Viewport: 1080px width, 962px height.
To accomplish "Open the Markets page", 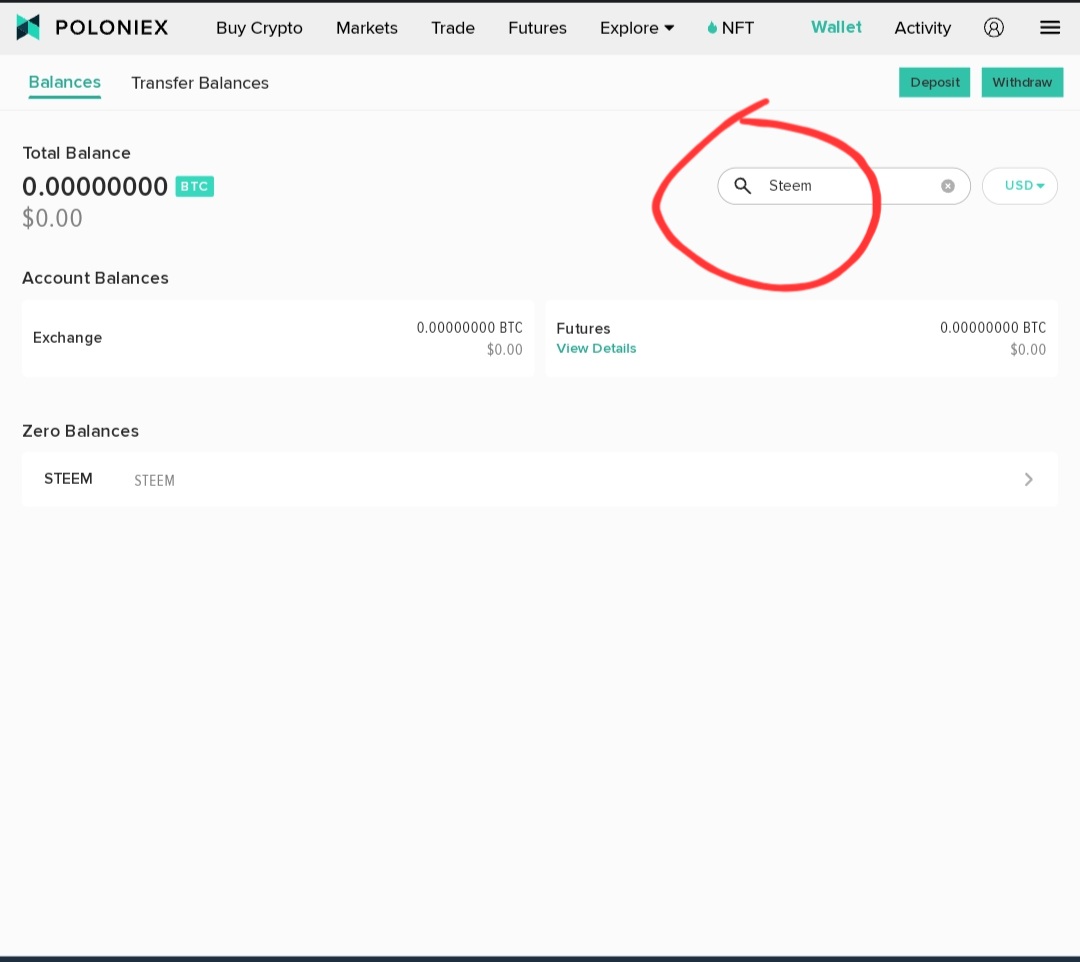I will (x=366, y=28).
